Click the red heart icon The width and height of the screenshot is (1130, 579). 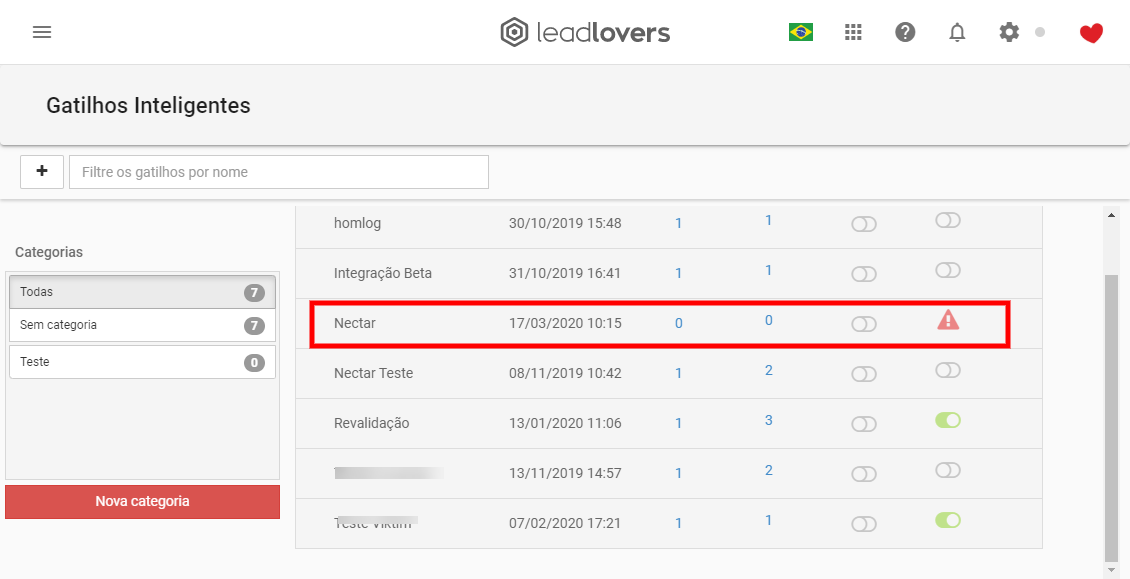click(1091, 33)
